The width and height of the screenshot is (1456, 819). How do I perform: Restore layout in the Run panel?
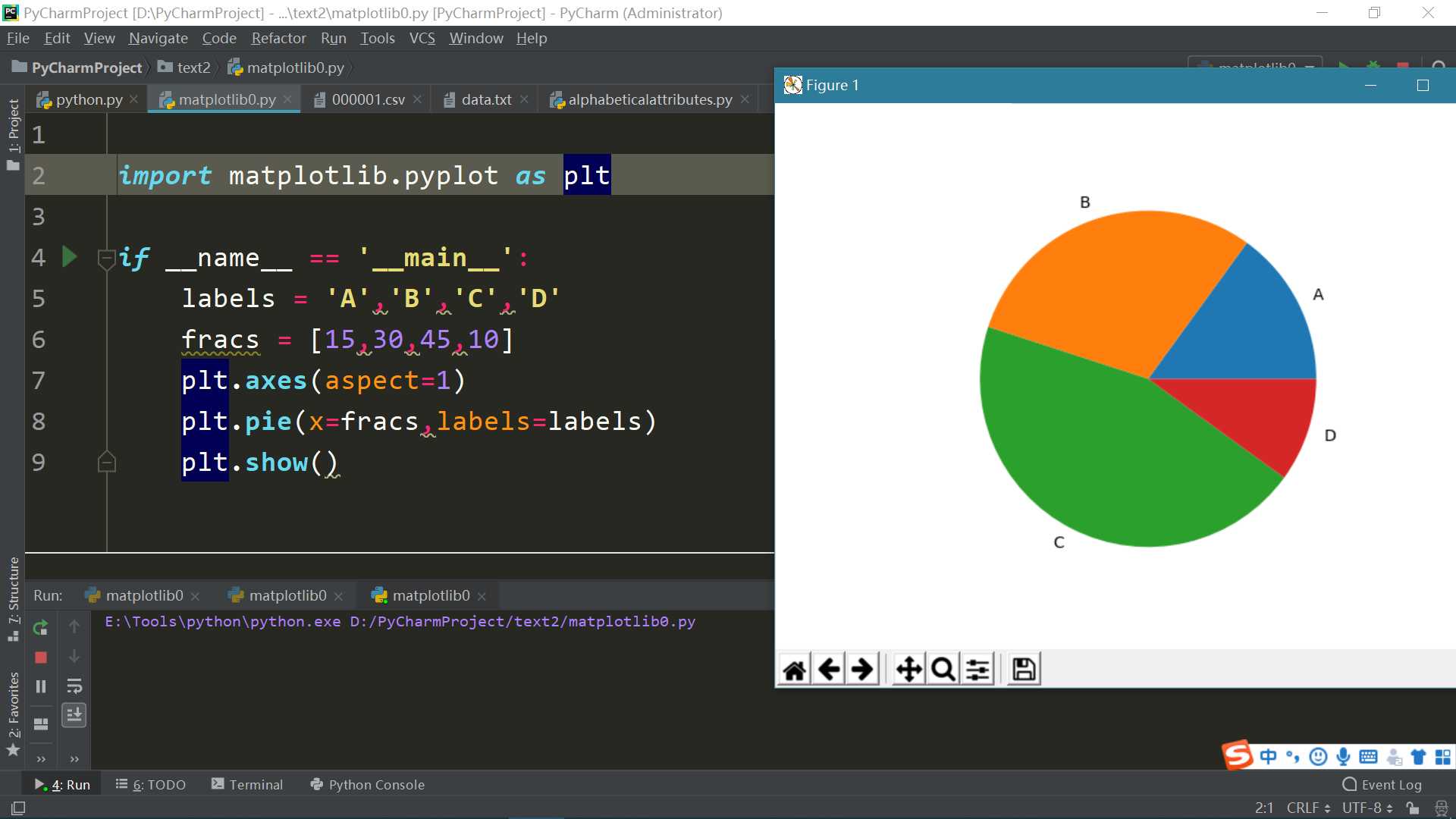pyautogui.click(x=41, y=723)
